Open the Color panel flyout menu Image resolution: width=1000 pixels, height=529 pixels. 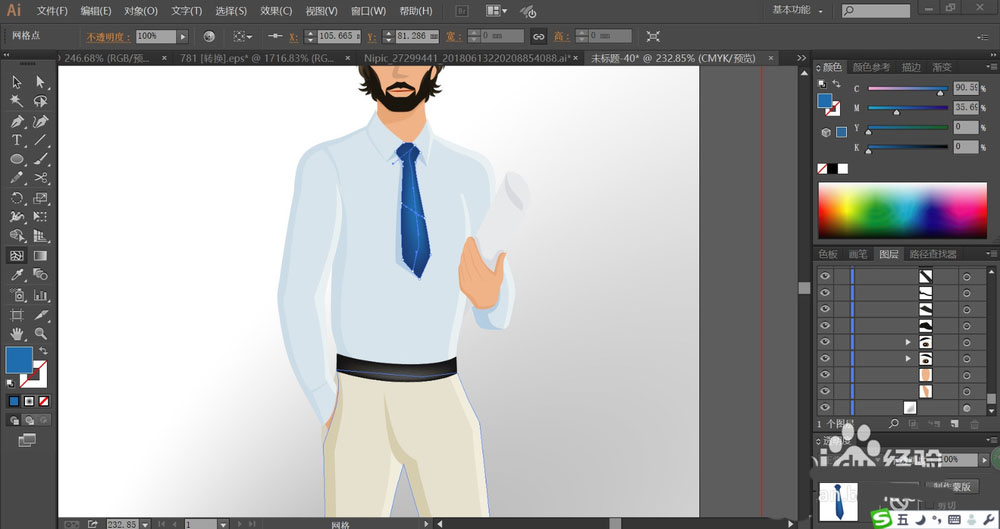coord(992,67)
